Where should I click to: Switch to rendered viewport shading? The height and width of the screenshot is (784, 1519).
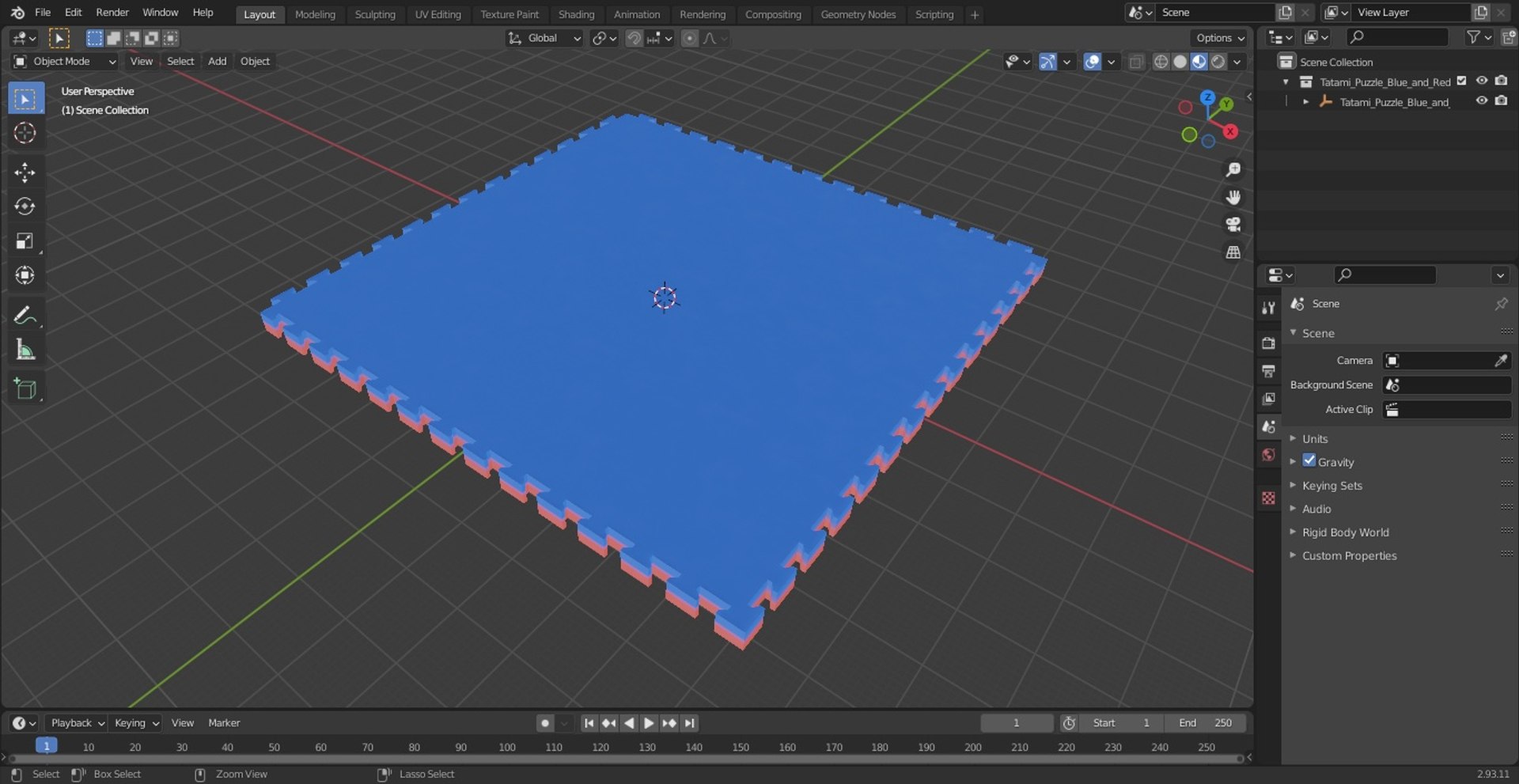1218,62
